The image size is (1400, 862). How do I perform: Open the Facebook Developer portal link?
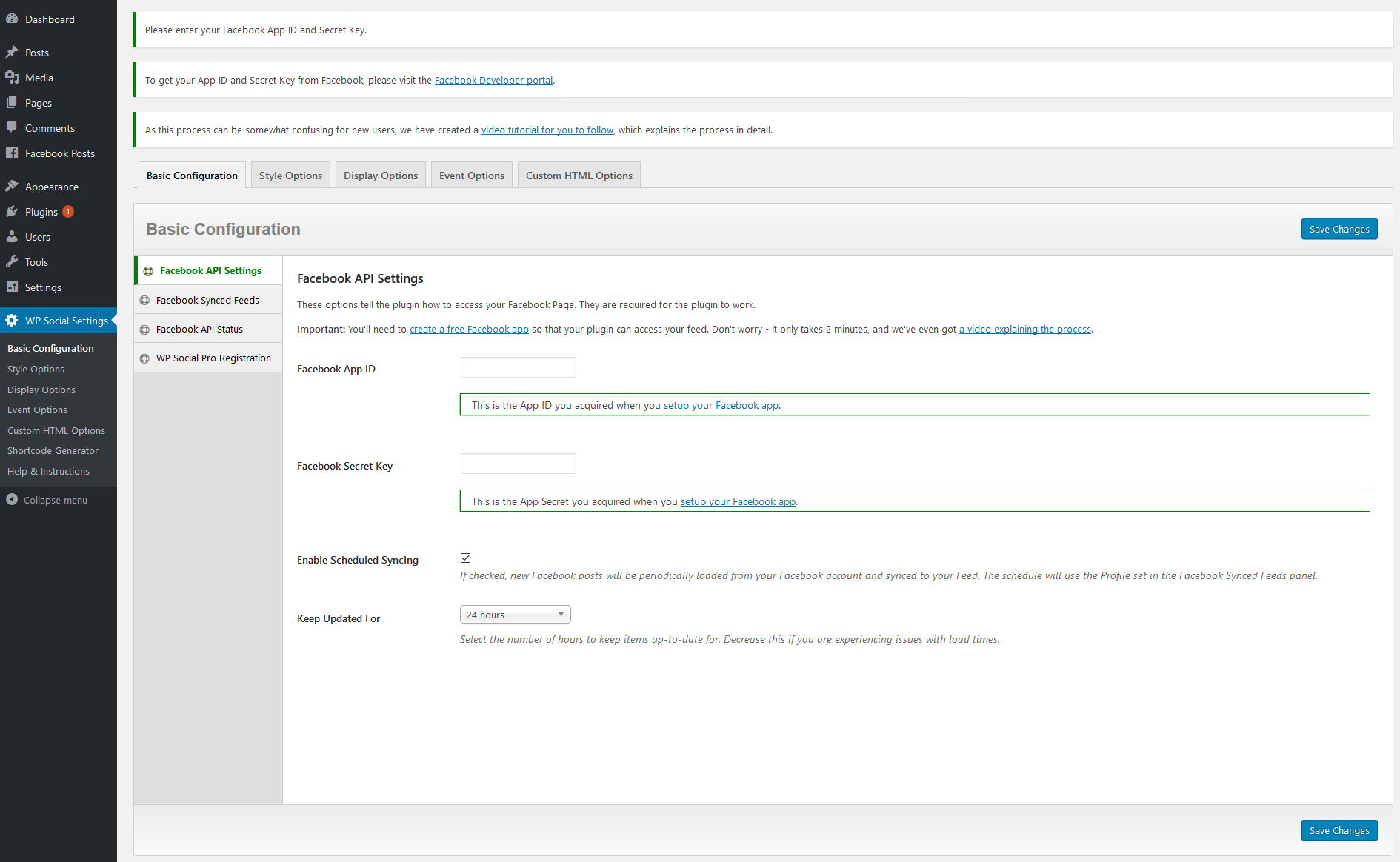pos(493,81)
